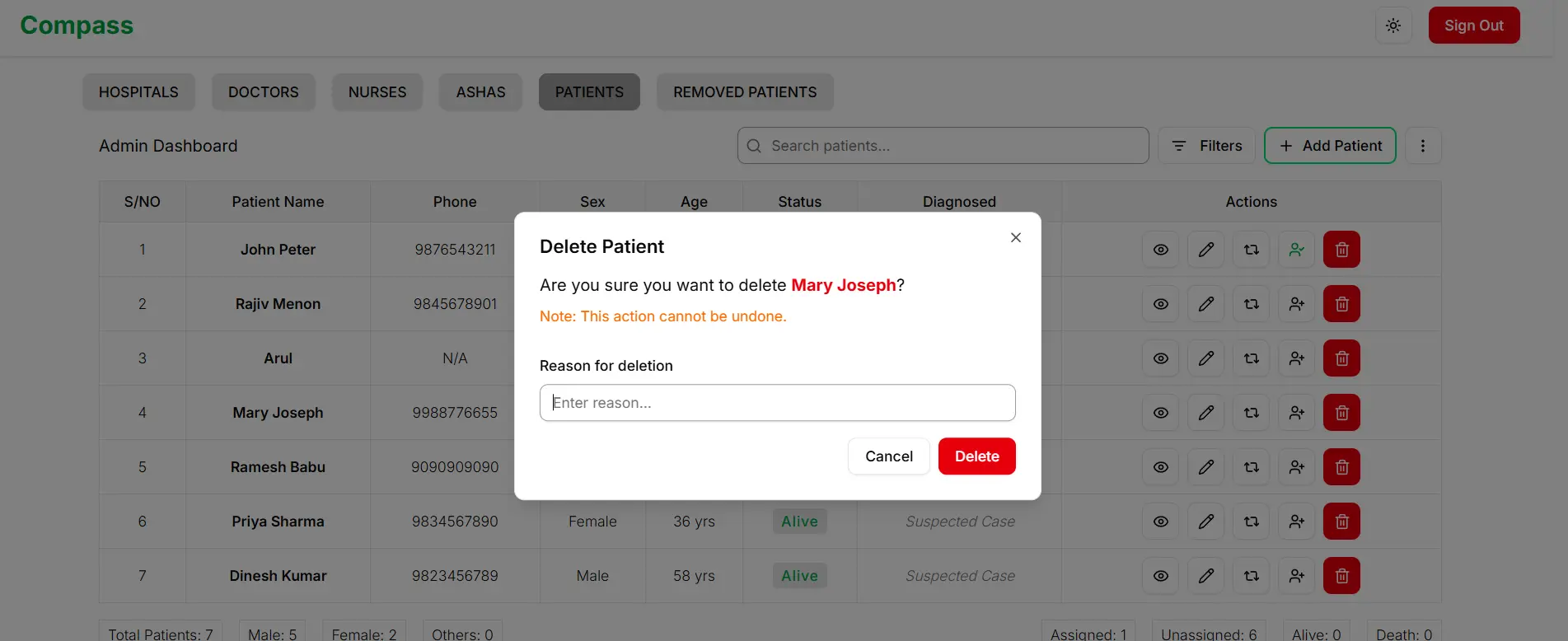Delete Ramesh Babu with trash icon

click(1341, 467)
